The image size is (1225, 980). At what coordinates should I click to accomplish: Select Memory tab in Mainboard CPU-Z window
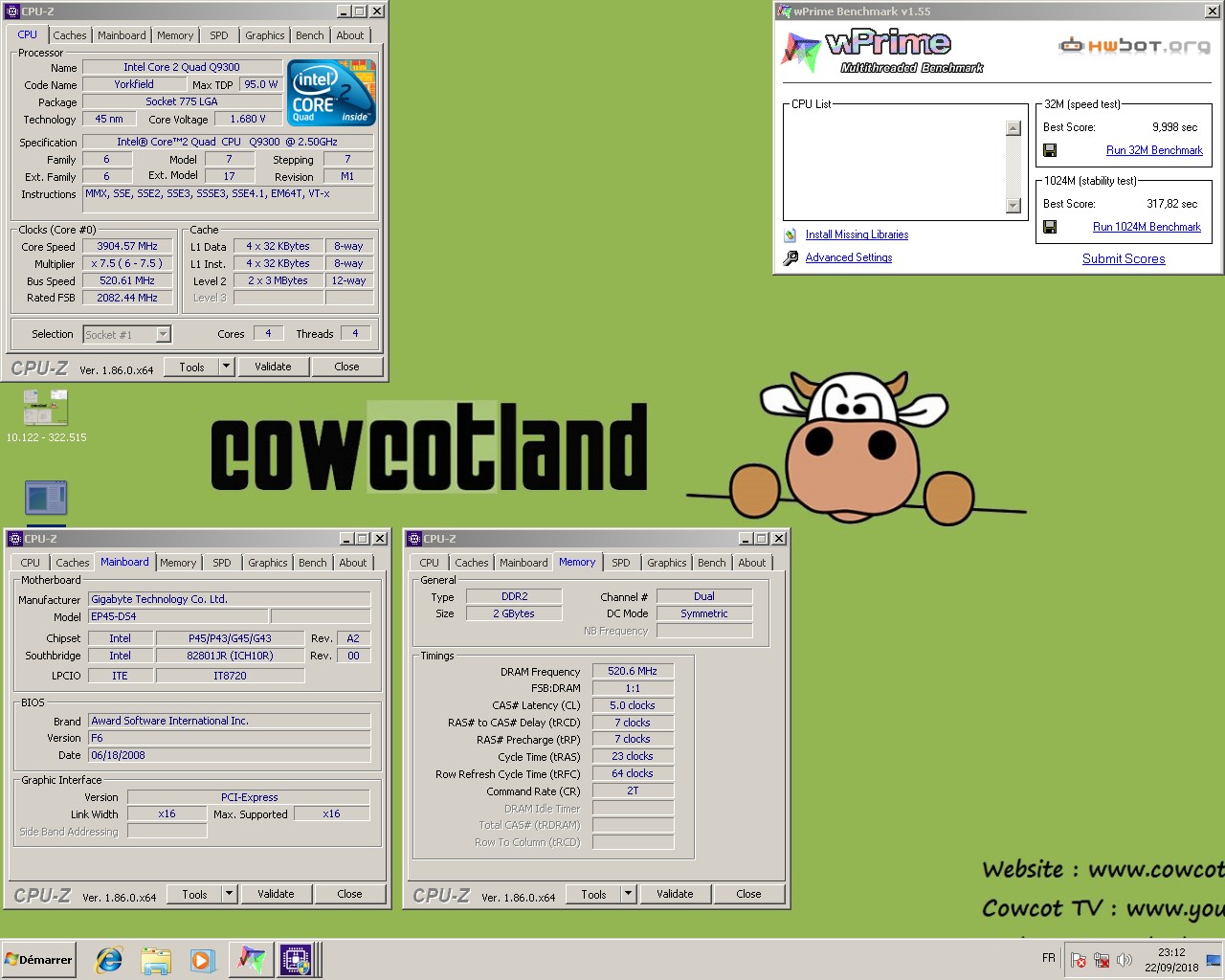point(178,563)
